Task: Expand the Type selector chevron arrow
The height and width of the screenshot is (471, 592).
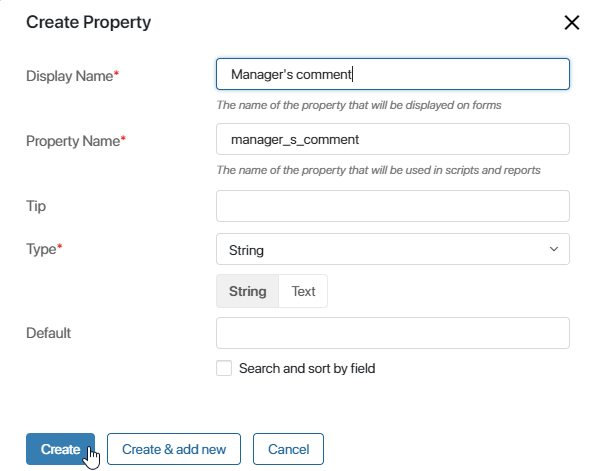Action: coord(553,249)
